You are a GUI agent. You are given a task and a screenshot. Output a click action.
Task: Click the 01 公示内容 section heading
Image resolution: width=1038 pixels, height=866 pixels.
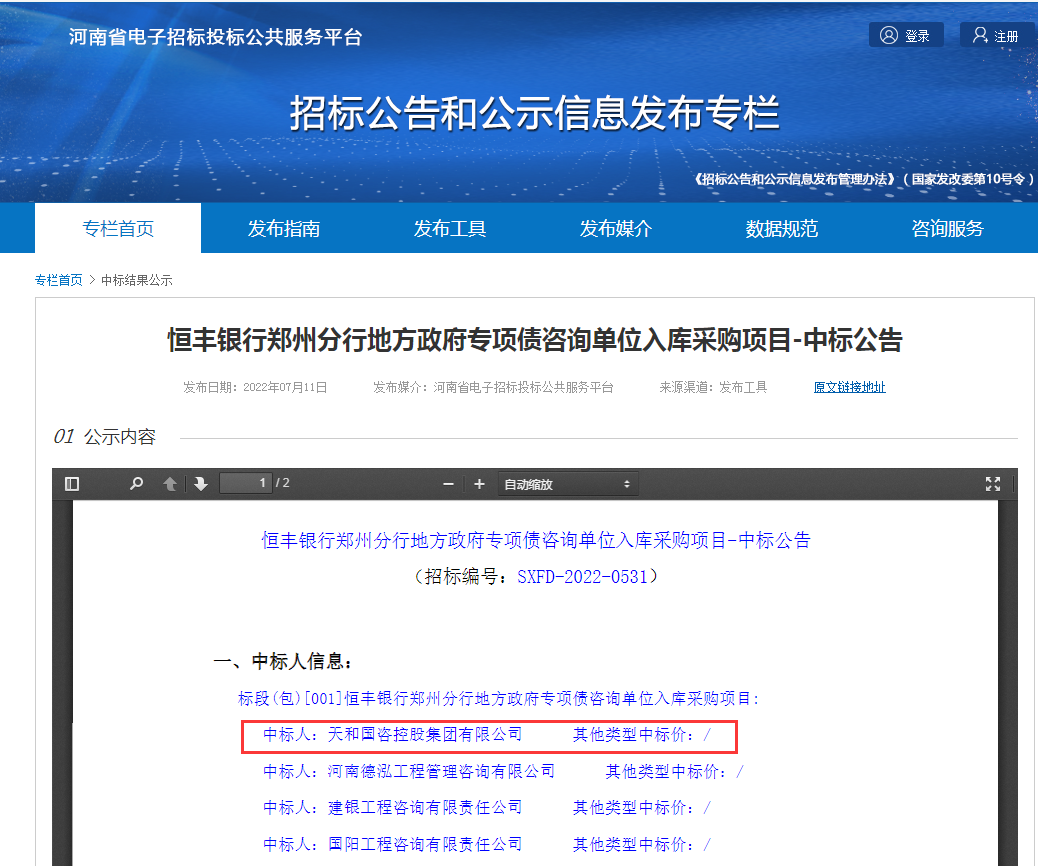coord(105,437)
